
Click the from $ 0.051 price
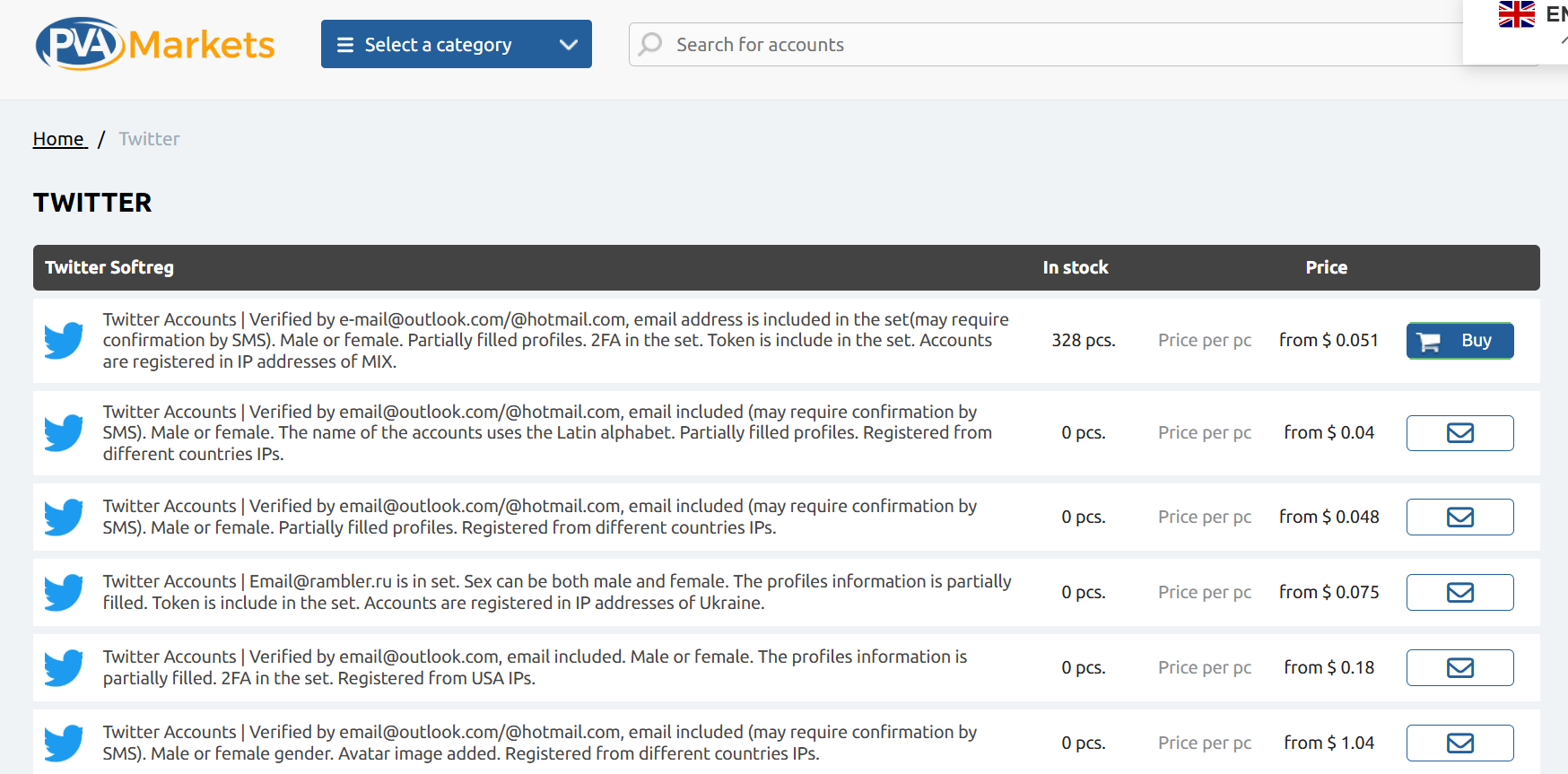[1328, 341]
